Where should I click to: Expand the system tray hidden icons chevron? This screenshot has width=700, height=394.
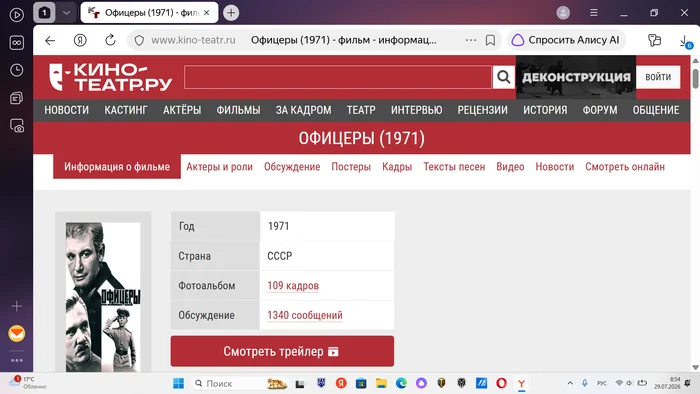click(570, 383)
